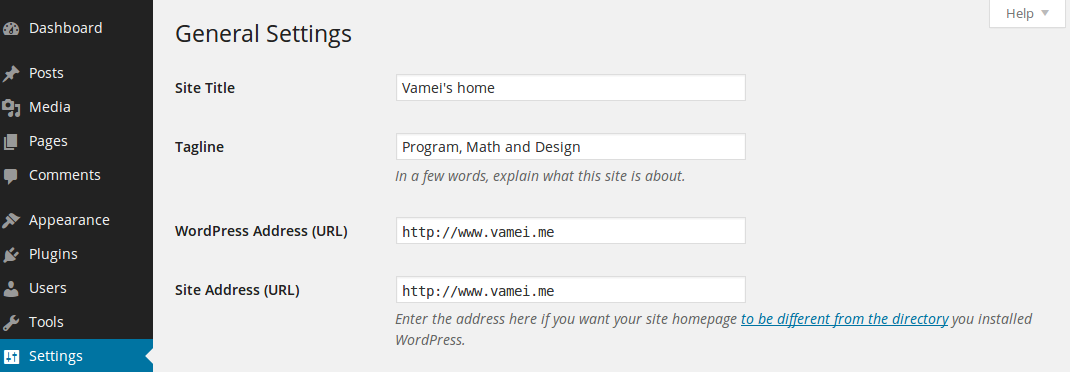This screenshot has width=1070, height=372.
Task: Click the Site Title input field
Action: coord(570,87)
